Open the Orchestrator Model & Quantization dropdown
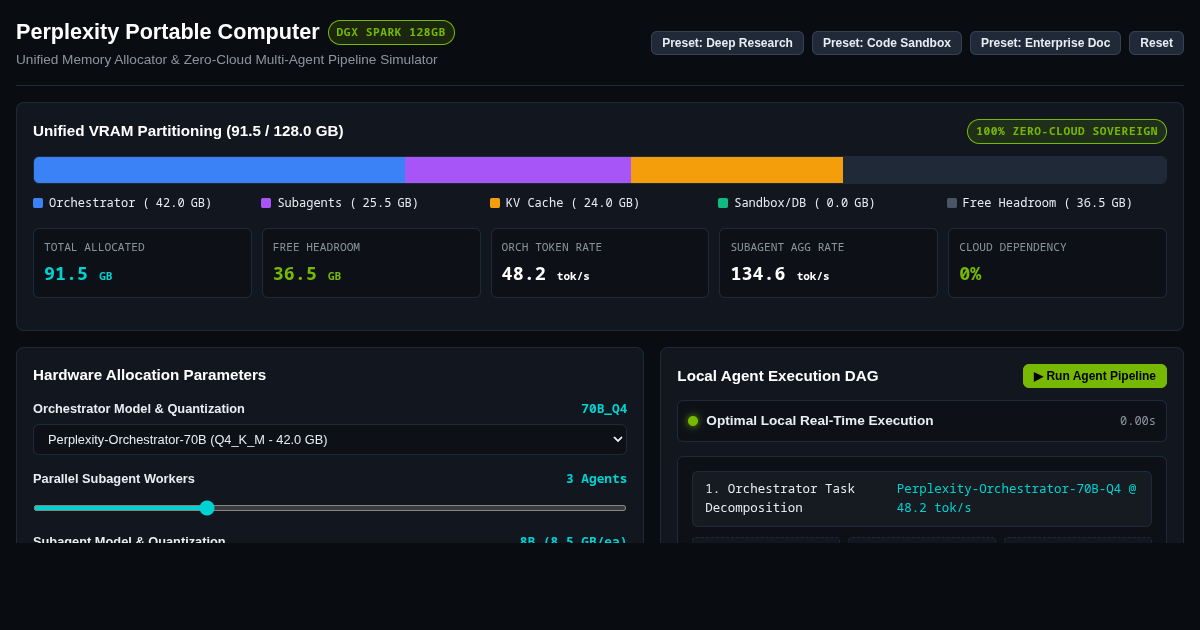The width and height of the screenshot is (1200, 630). coord(330,439)
